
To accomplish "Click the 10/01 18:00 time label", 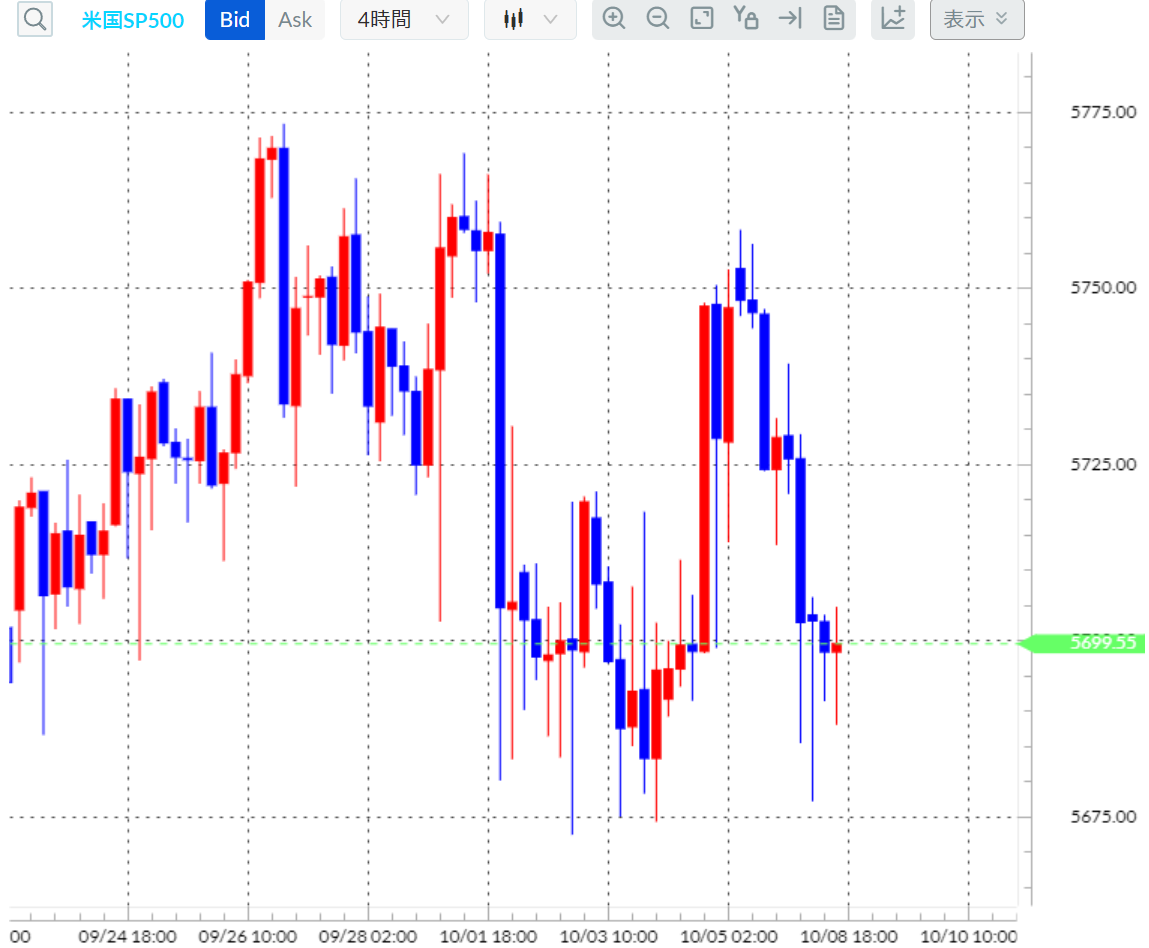I will [x=488, y=937].
